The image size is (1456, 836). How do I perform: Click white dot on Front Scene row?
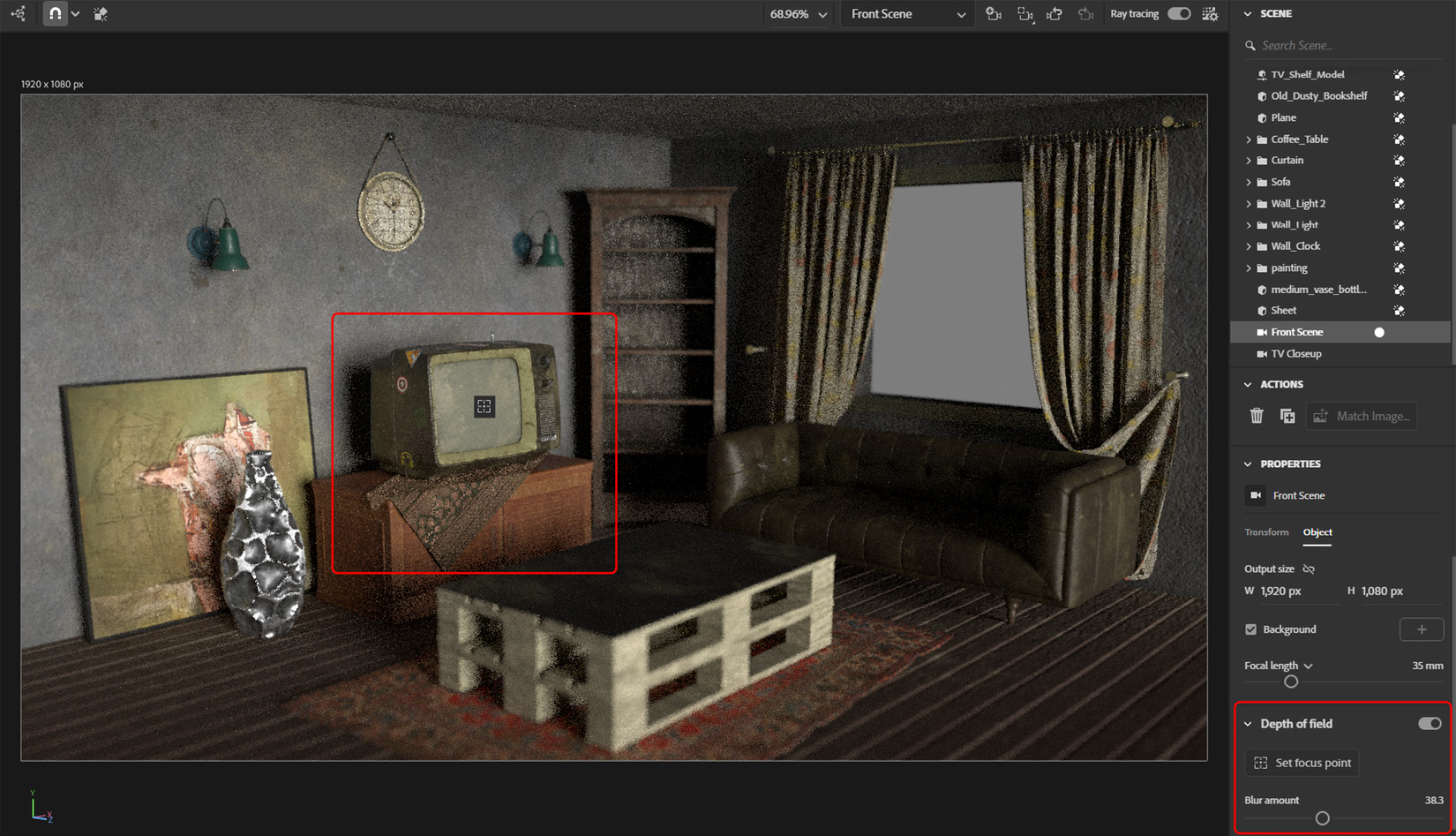point(1379,333)
